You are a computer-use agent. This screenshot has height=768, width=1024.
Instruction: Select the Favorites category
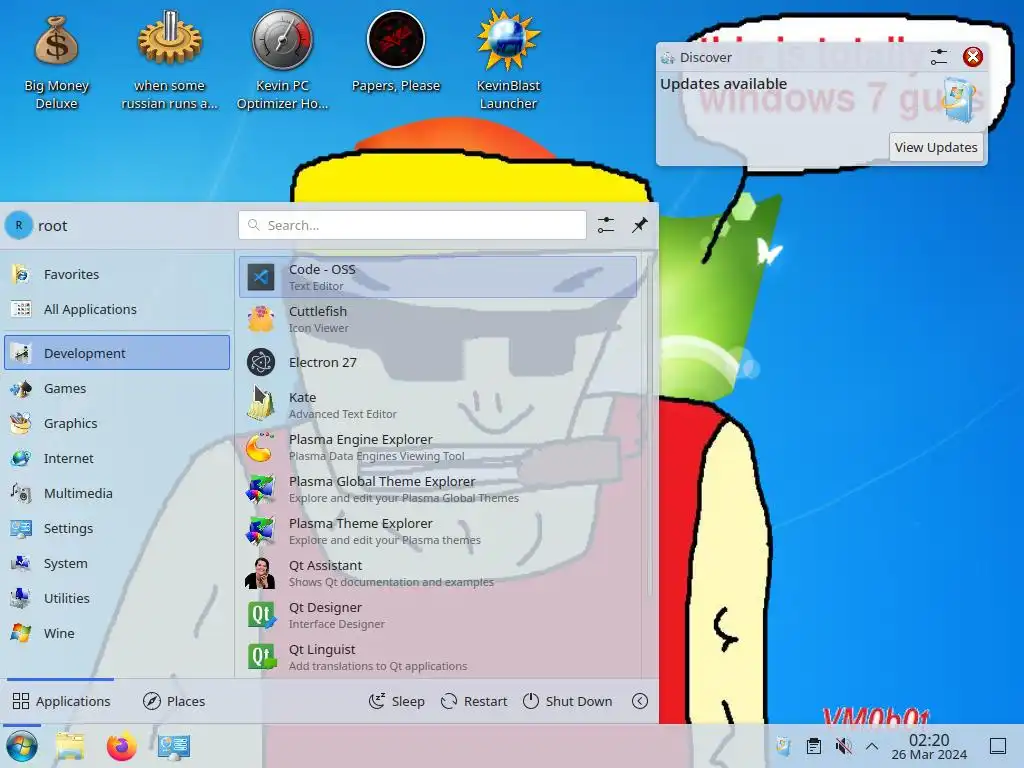(x=118, y=274)
